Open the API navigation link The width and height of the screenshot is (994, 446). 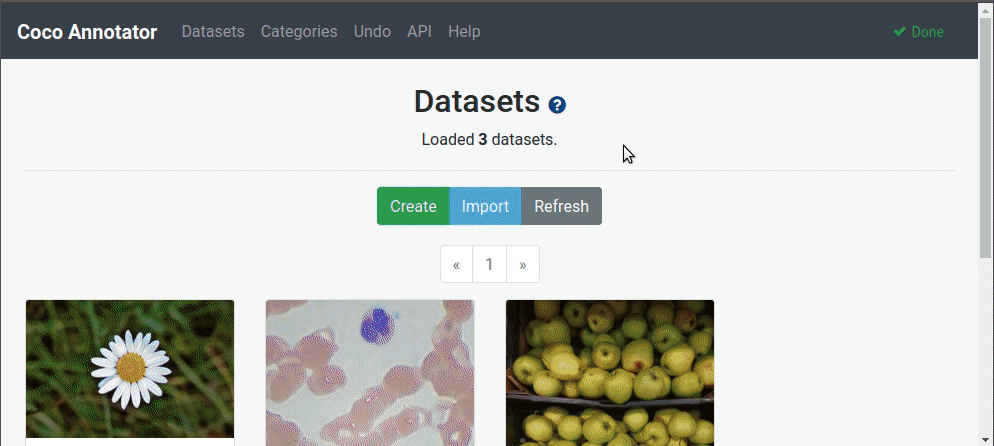[x=419, y=32]
